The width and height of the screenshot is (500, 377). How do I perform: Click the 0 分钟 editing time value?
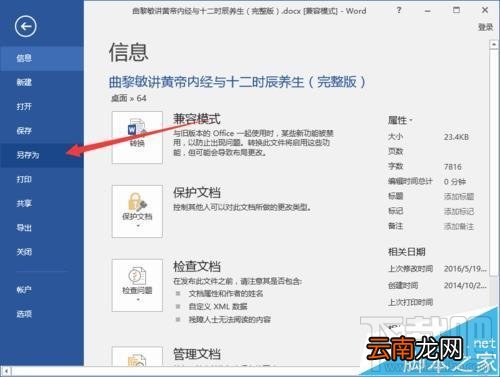point(455,182)
